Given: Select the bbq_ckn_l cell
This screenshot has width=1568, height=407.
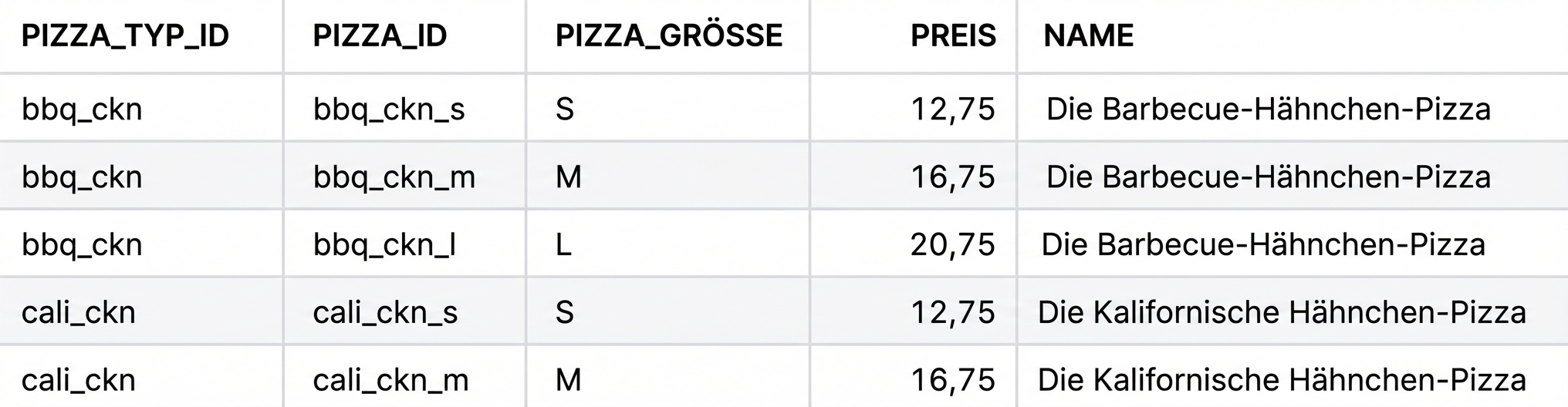Looking at the screenshot, I should click(384, 245).
